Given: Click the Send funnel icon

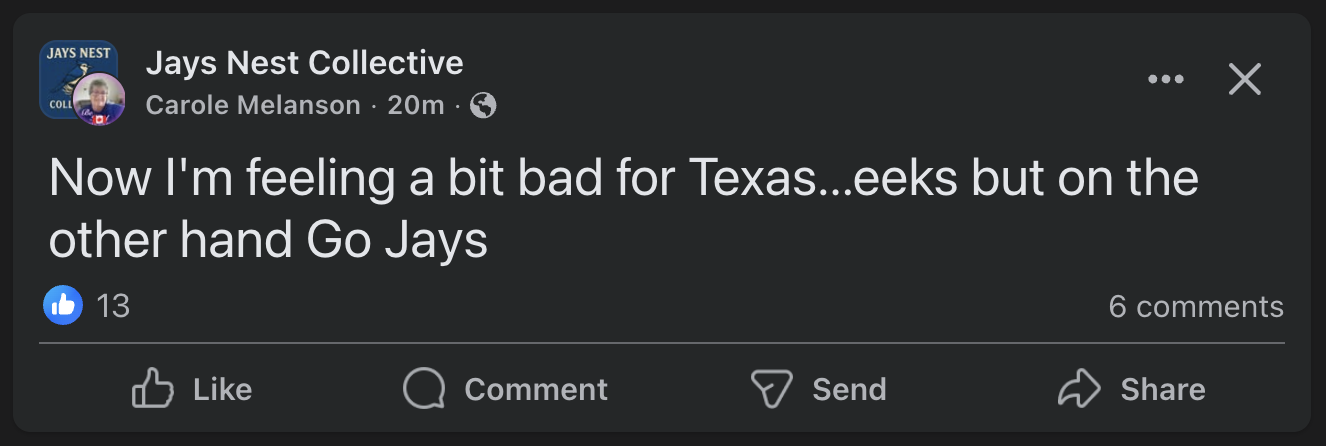Looking at the screenshot, I should click(x=771, y=389).
